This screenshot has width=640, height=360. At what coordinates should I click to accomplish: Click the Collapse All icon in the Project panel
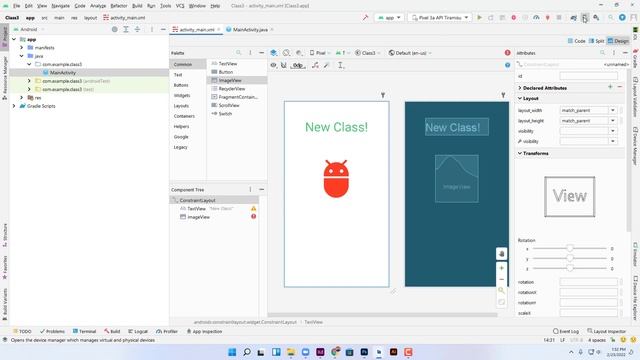click(137, 29)
